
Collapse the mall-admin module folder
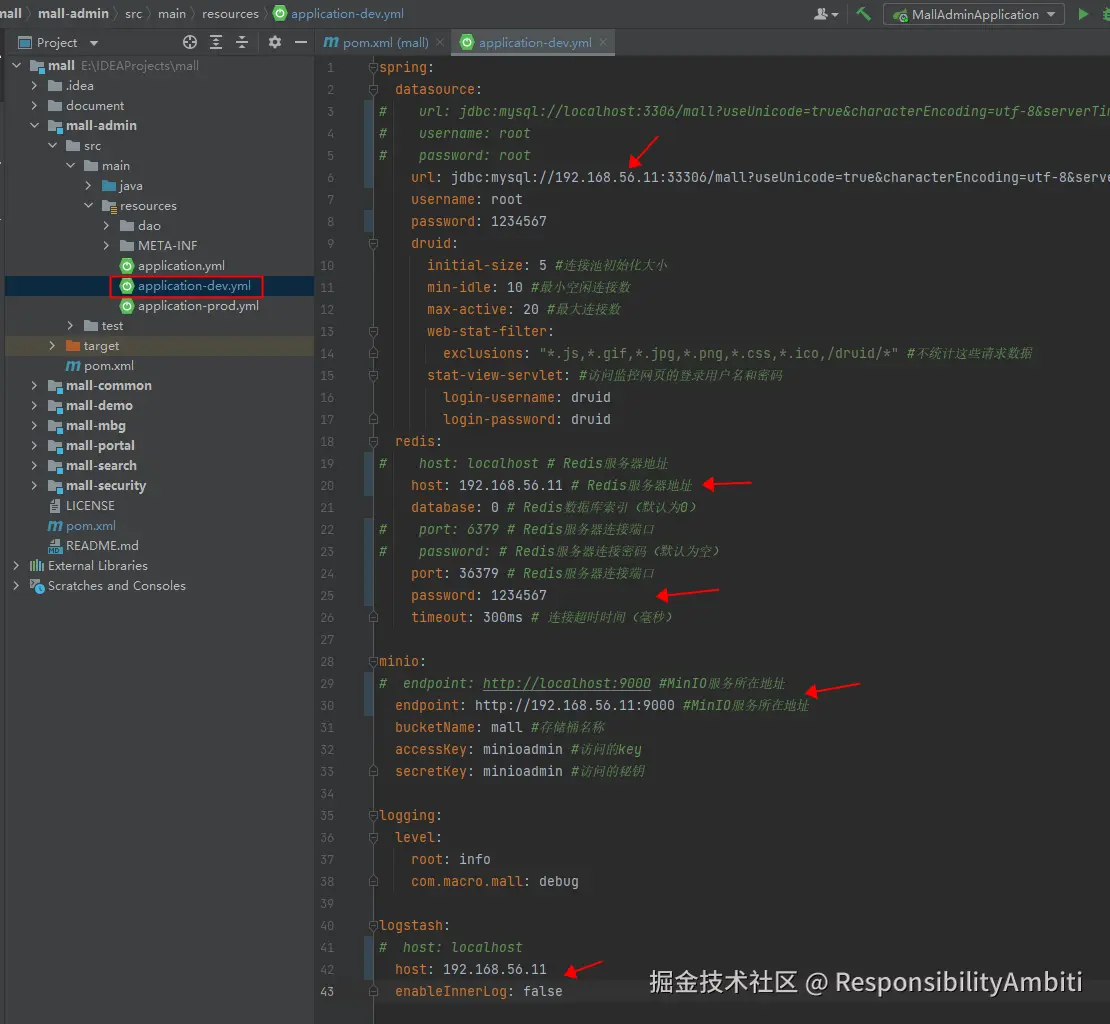34,126
